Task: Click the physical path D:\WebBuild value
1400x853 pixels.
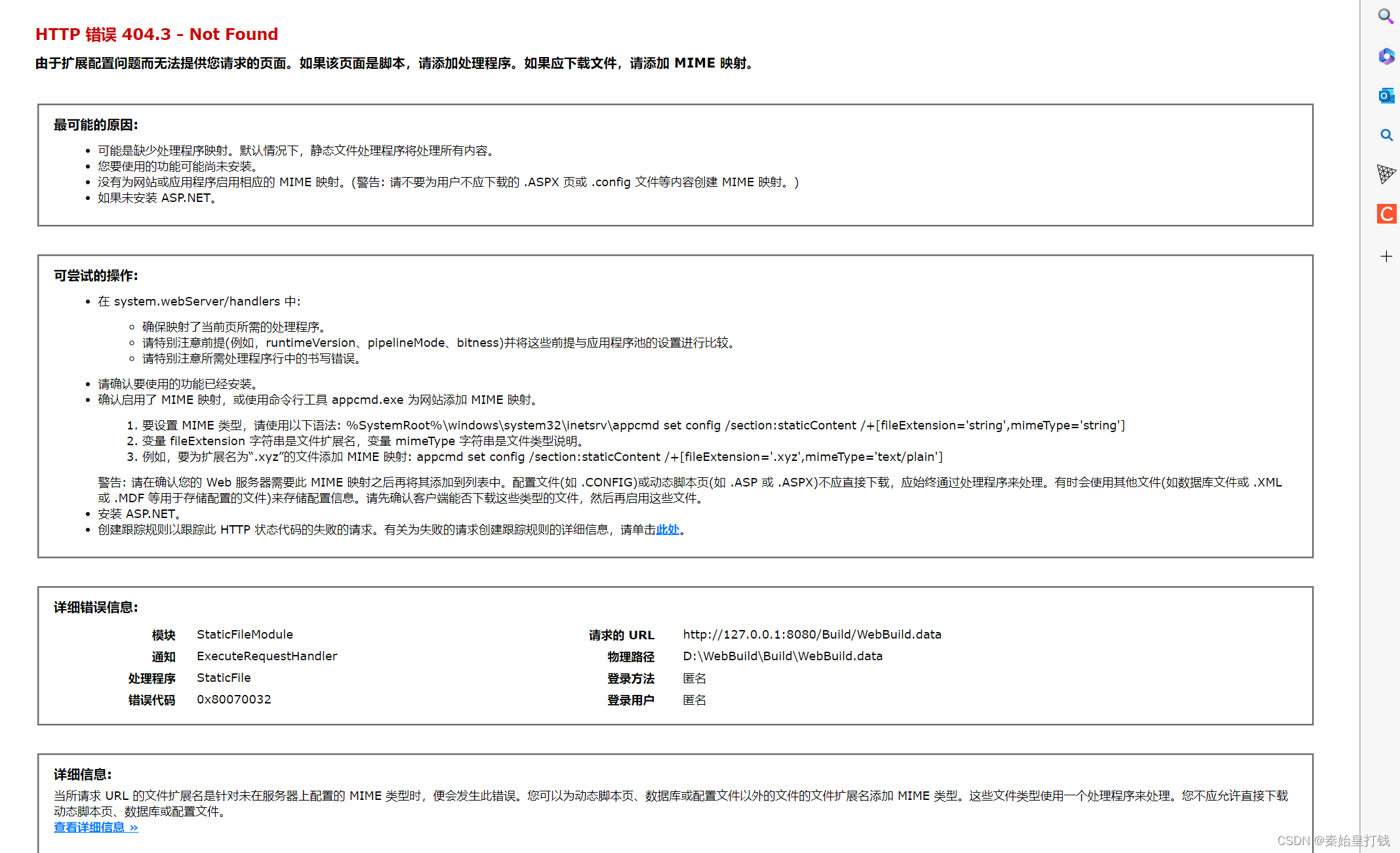Action: point(782,656)
